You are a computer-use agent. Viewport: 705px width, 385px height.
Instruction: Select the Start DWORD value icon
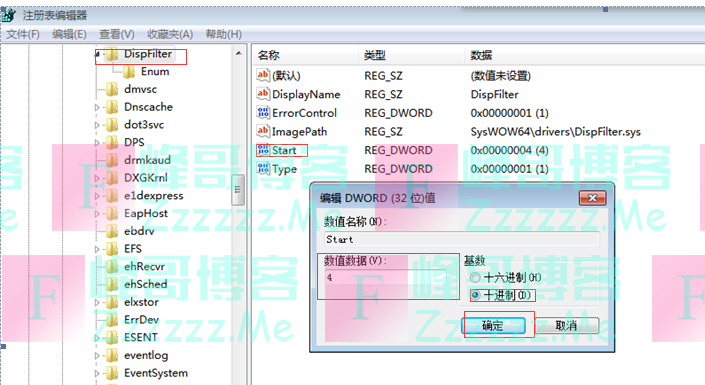263,150
